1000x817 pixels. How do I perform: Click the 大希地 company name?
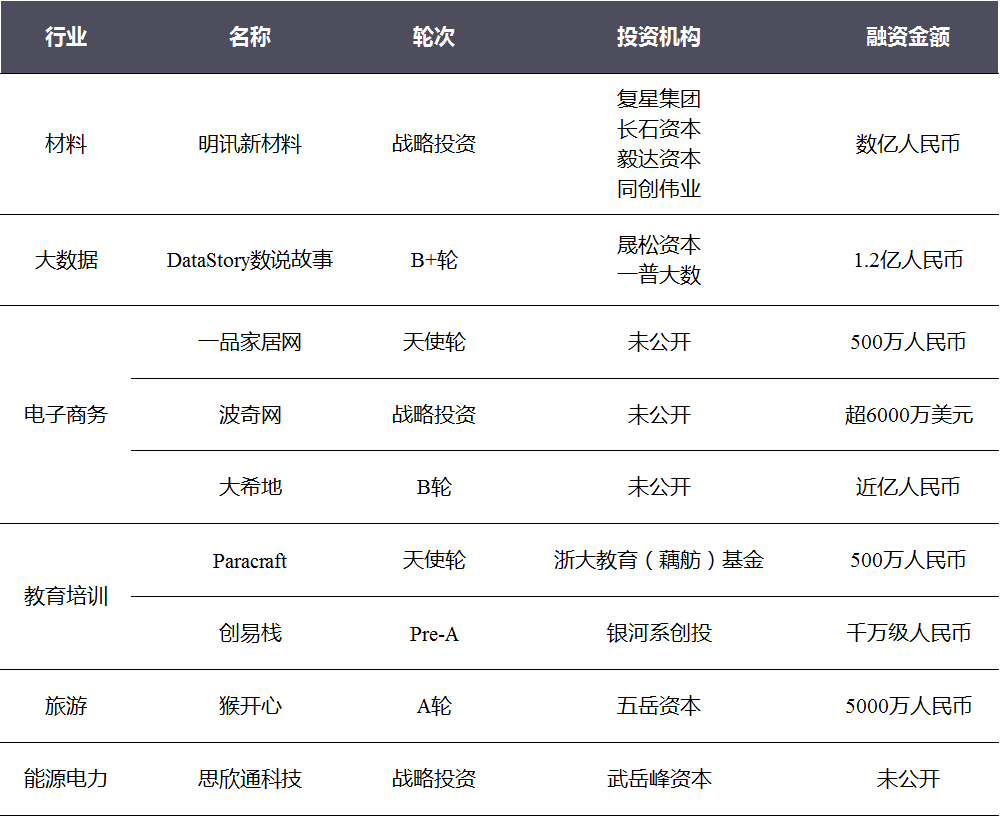[249, 487]
